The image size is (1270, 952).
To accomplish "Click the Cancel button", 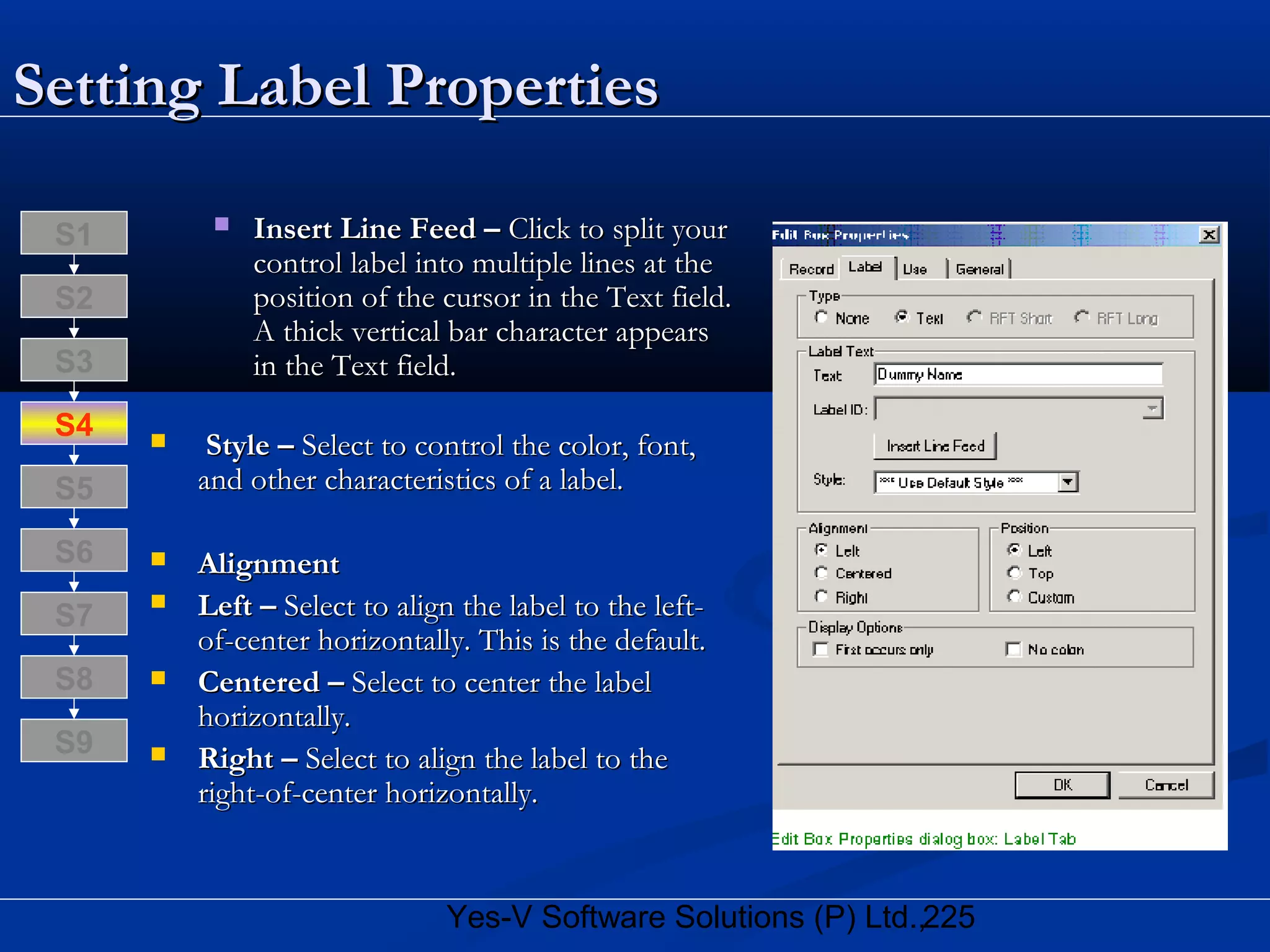I will pyautogui.click(x=1166, y=785).
